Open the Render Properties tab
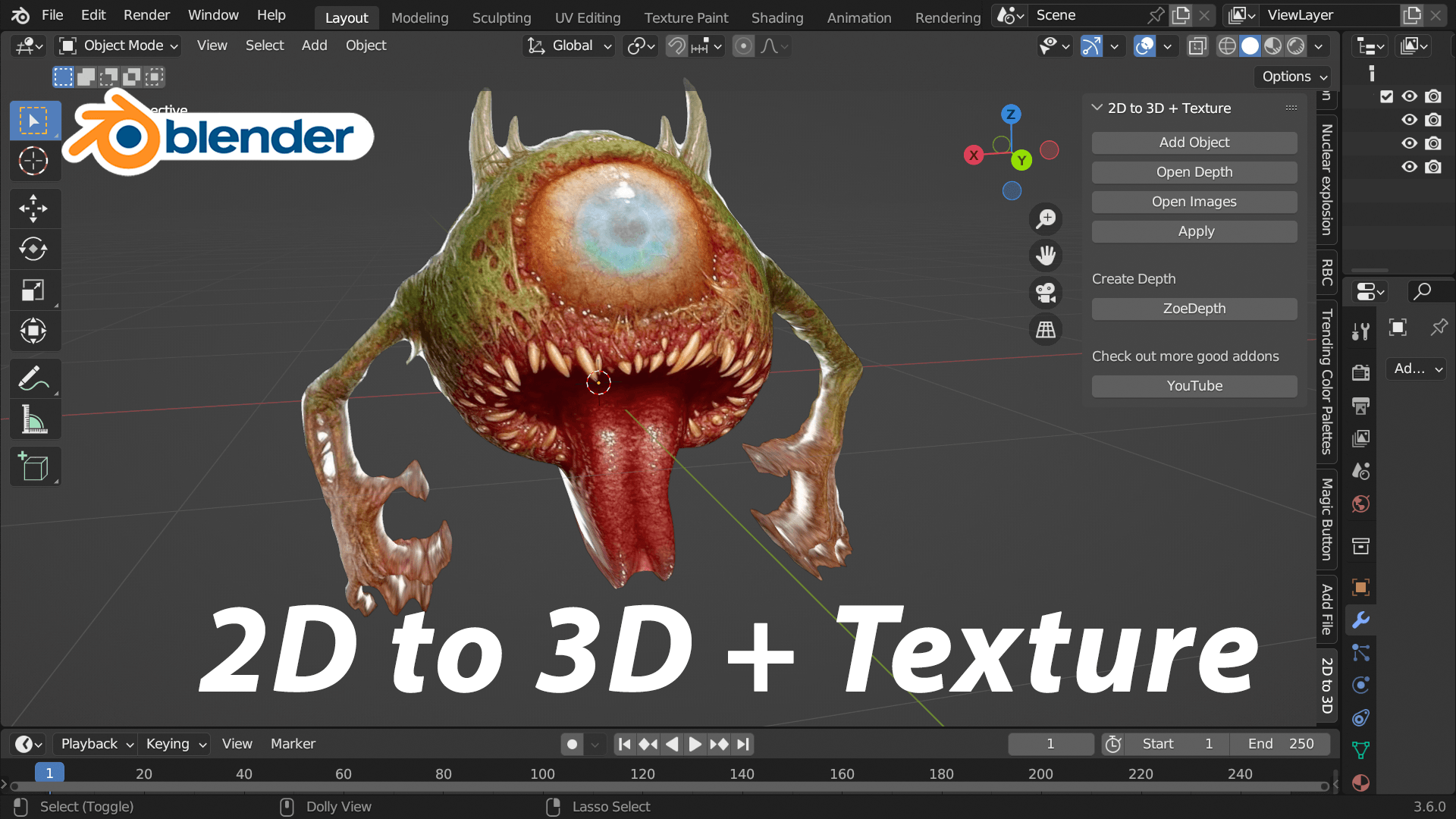Image resolution: width=1456 pixels, height=819 pixels. click(1360, 372)
